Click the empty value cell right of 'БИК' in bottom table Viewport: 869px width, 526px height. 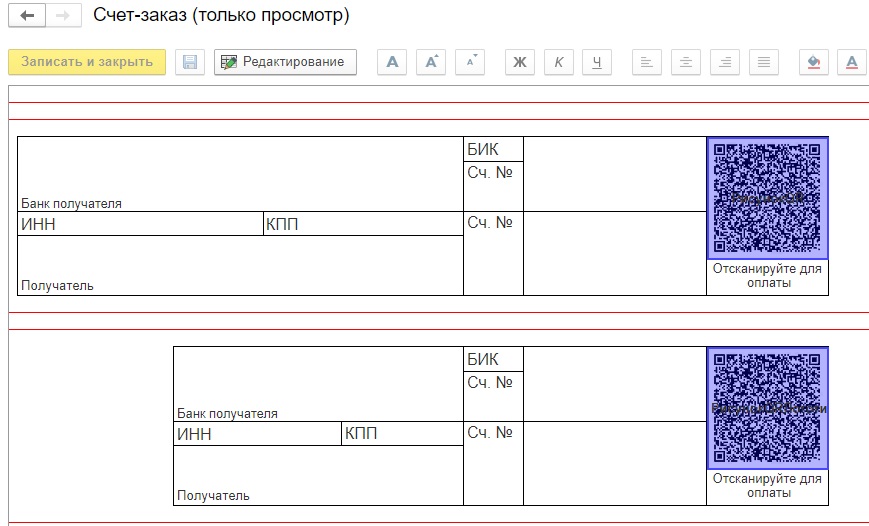pyautogui.click(x=615, y=384)
